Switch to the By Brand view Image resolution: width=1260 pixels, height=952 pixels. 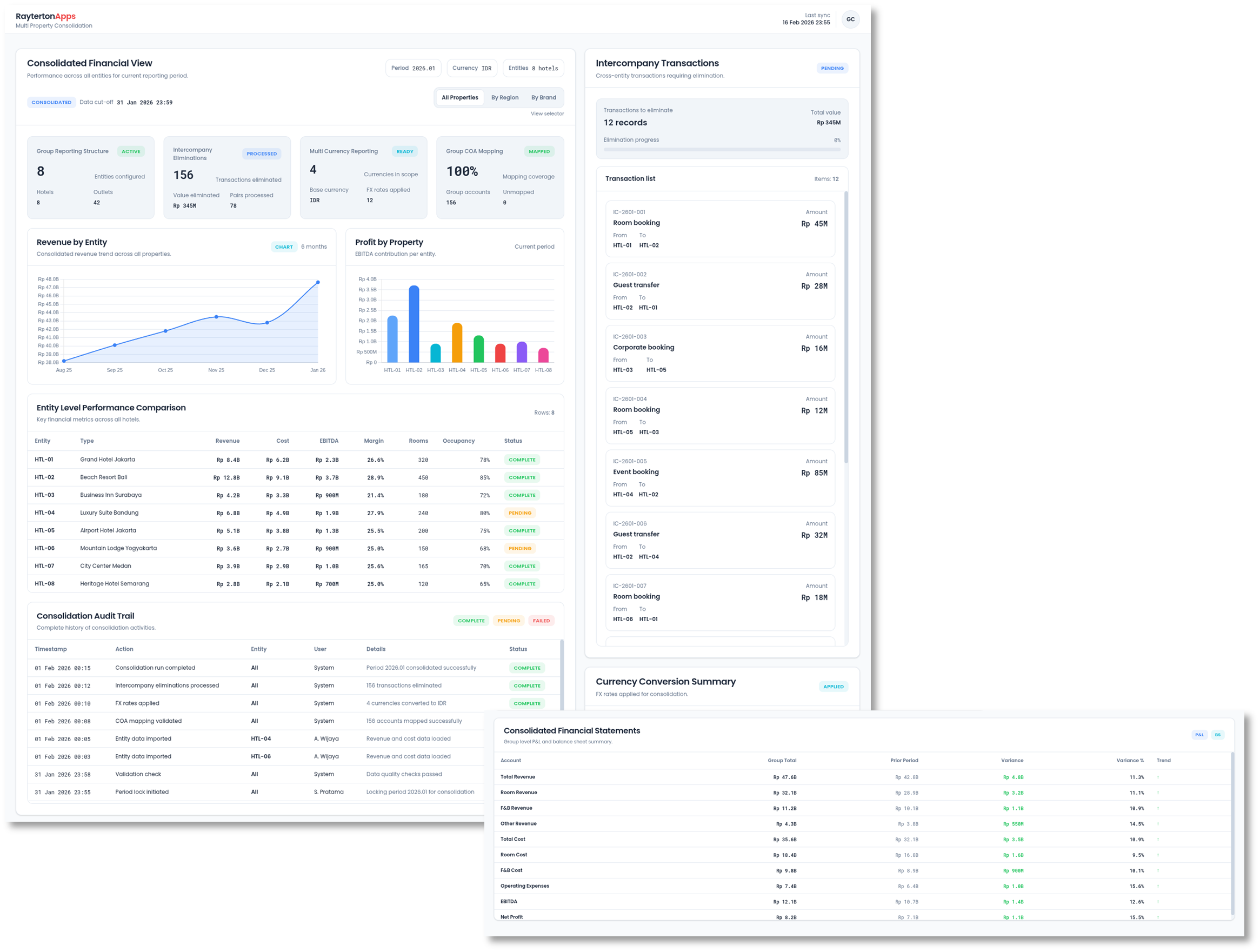point(543,97)
